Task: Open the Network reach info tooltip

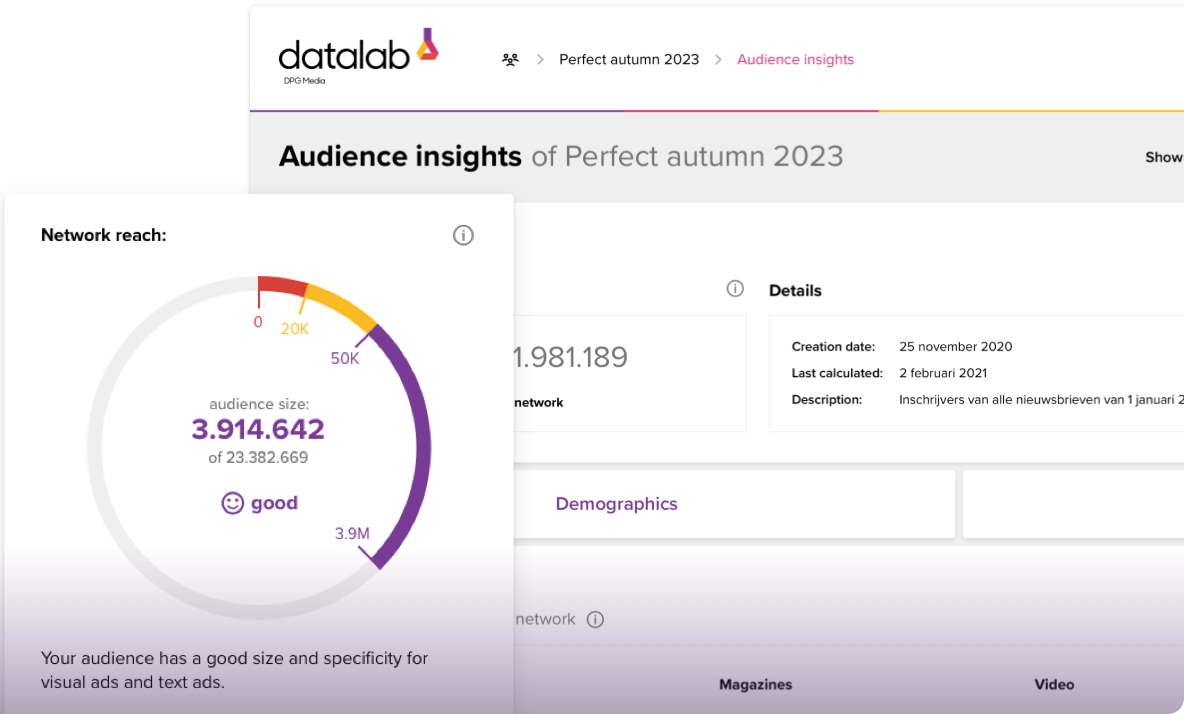Action: click(x=462, y=235)
